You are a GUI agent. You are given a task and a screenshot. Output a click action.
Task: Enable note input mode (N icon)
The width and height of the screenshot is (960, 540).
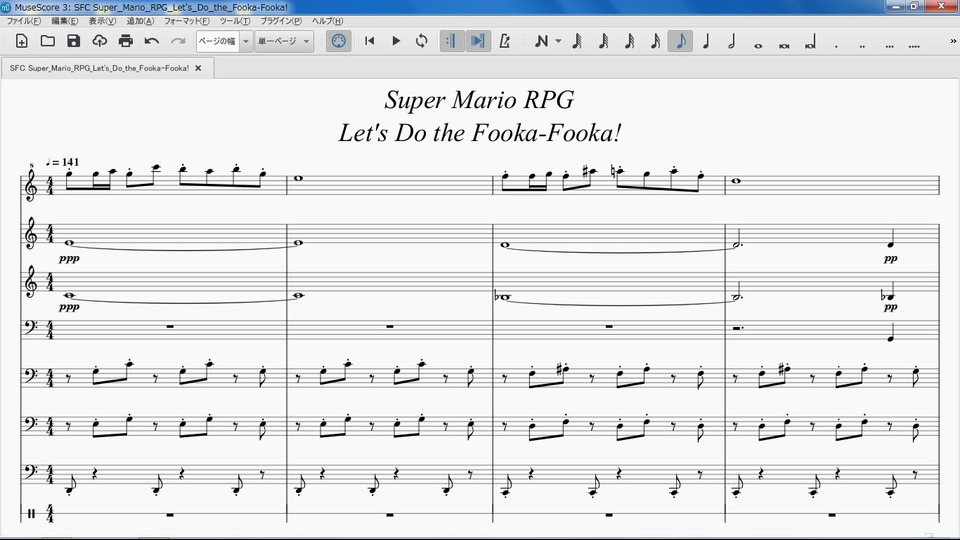click(541, 41)
